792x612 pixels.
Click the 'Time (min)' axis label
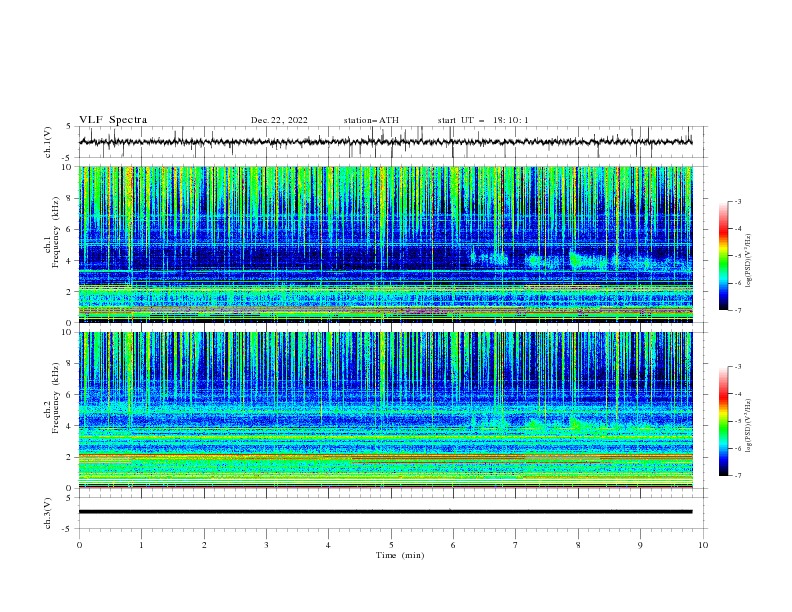coord(400,555)
